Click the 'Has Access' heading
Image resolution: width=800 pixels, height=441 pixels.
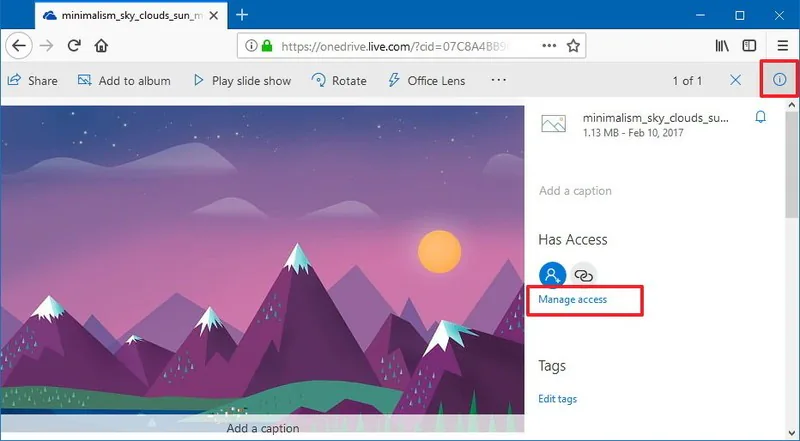572,240
